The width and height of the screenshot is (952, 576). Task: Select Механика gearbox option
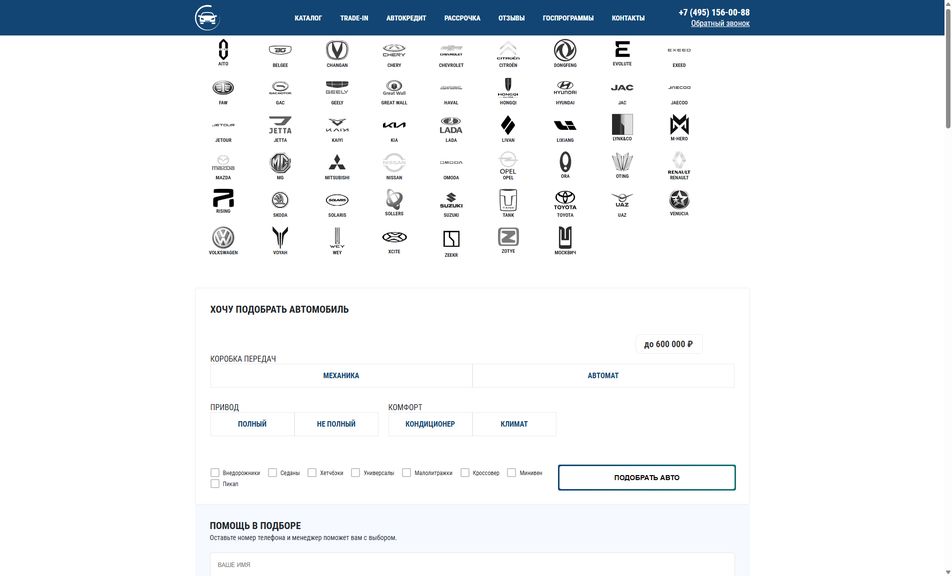341,376
